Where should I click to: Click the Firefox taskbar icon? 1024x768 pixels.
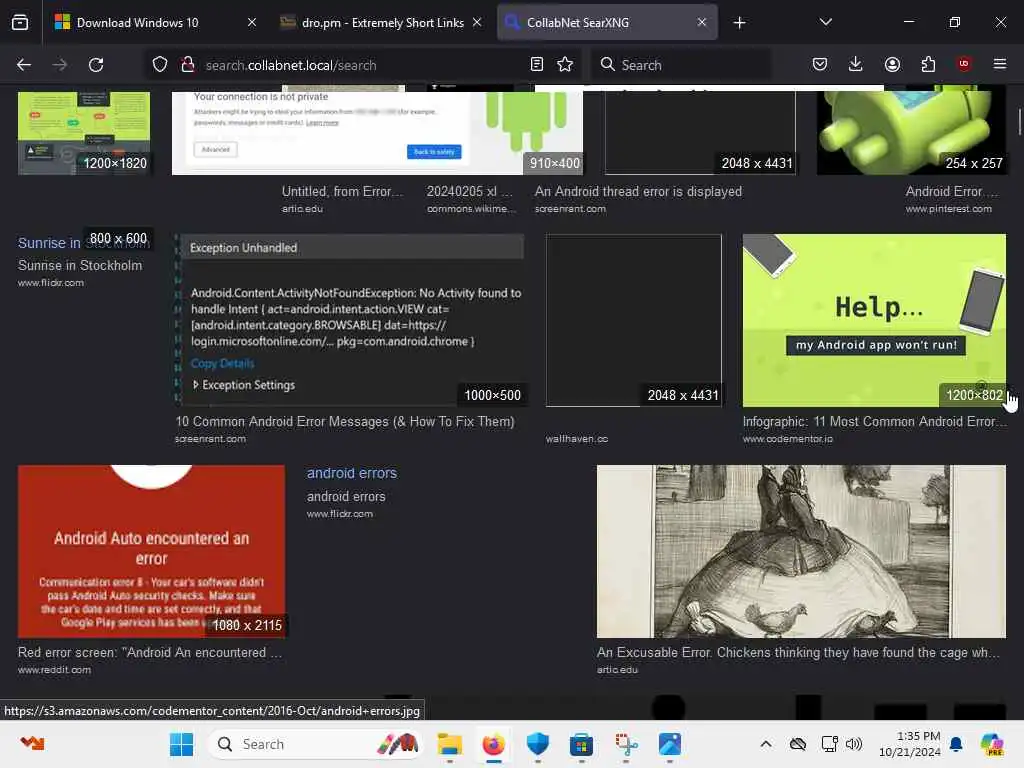click(x=494, y=744)
